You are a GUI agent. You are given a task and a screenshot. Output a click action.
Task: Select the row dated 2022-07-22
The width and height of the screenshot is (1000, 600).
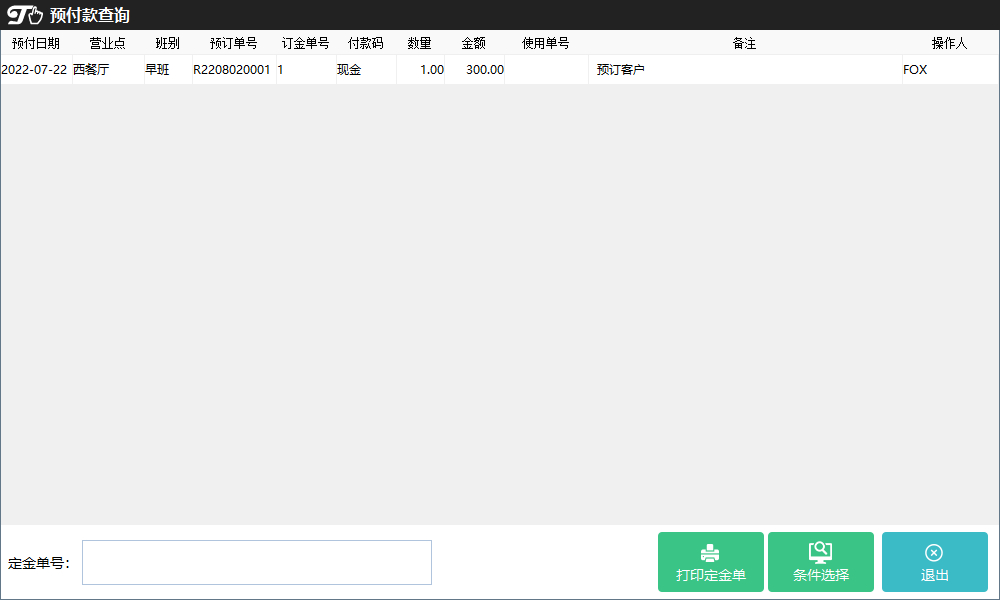[34, 70]
